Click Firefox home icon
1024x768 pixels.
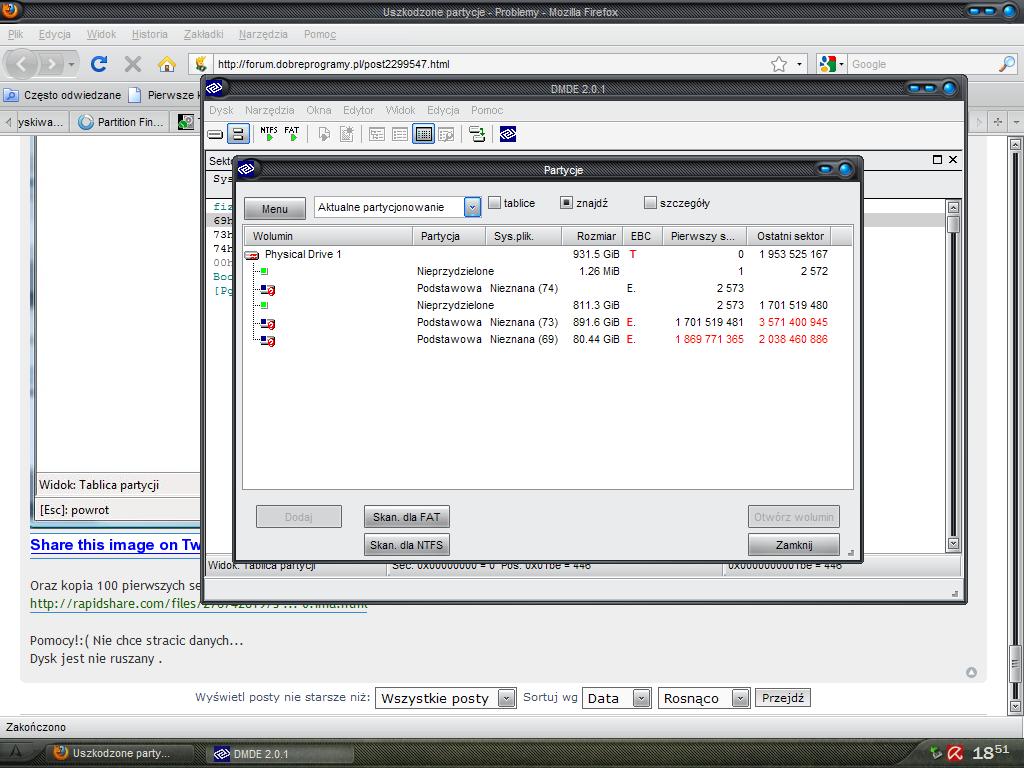click(x=167, y=64)
